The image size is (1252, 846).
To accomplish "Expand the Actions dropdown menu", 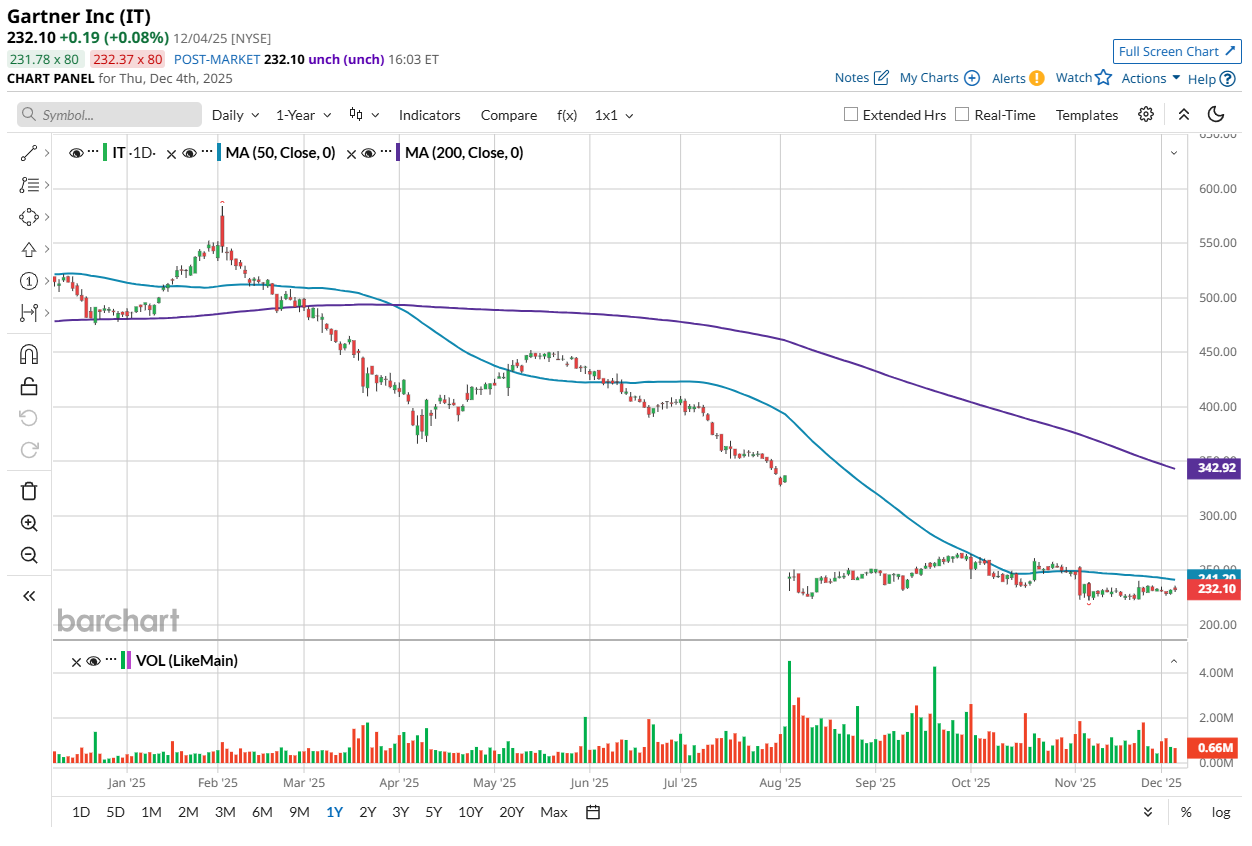I will (1151, 78).
